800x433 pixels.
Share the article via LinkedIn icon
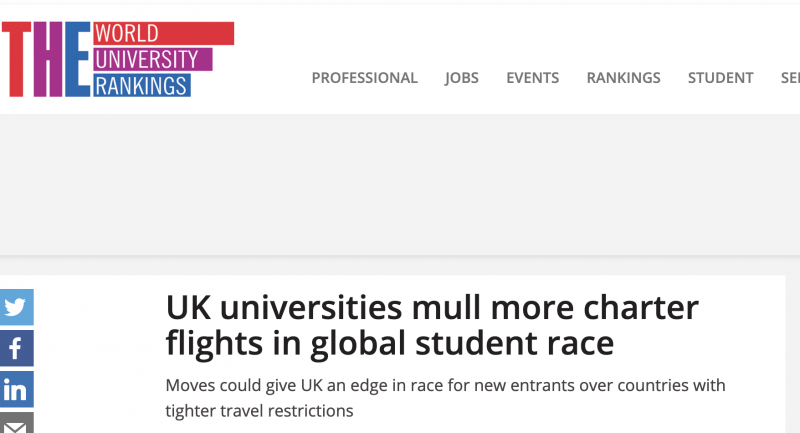tap(16, 390)
